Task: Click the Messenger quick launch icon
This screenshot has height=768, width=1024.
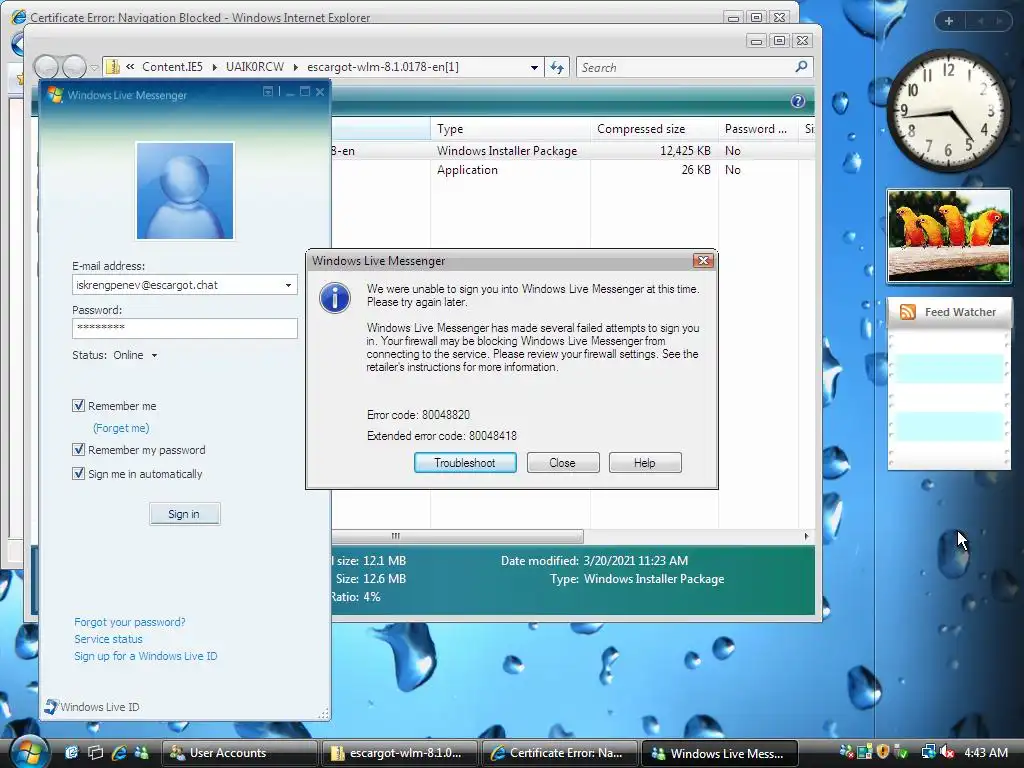Action: click(142, 752)
